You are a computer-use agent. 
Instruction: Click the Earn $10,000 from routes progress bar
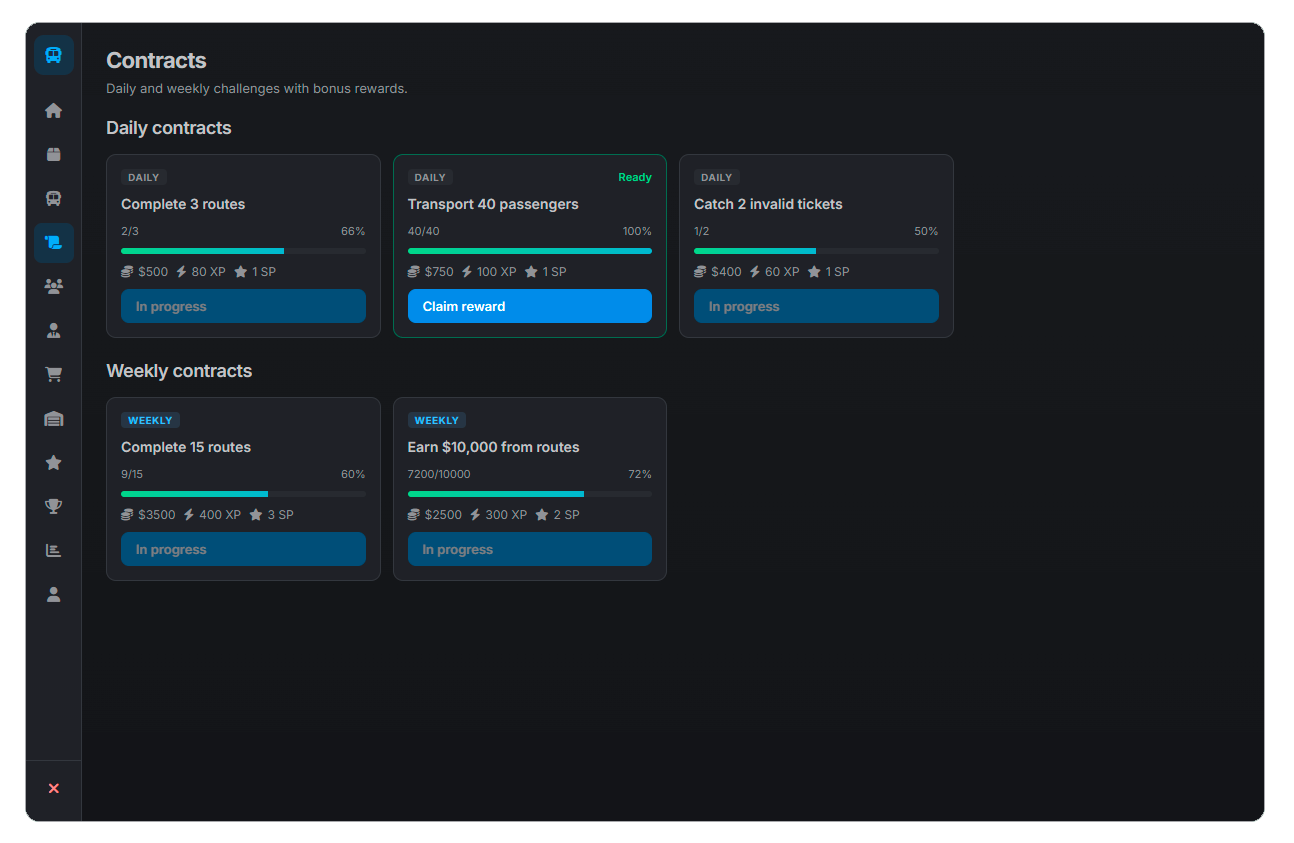coord(530,494)
